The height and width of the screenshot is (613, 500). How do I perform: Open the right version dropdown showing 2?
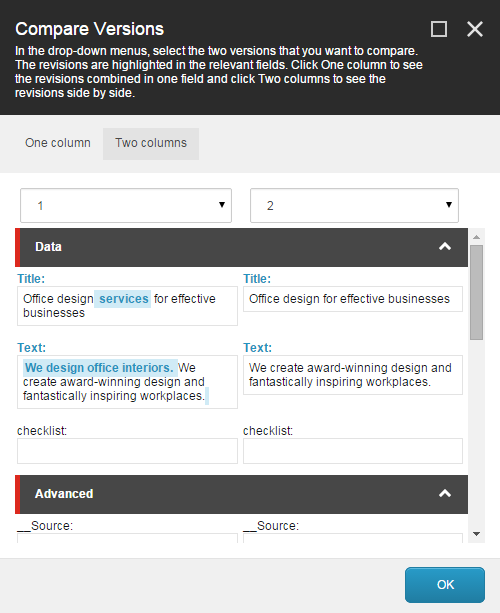(x=354, y=206)
